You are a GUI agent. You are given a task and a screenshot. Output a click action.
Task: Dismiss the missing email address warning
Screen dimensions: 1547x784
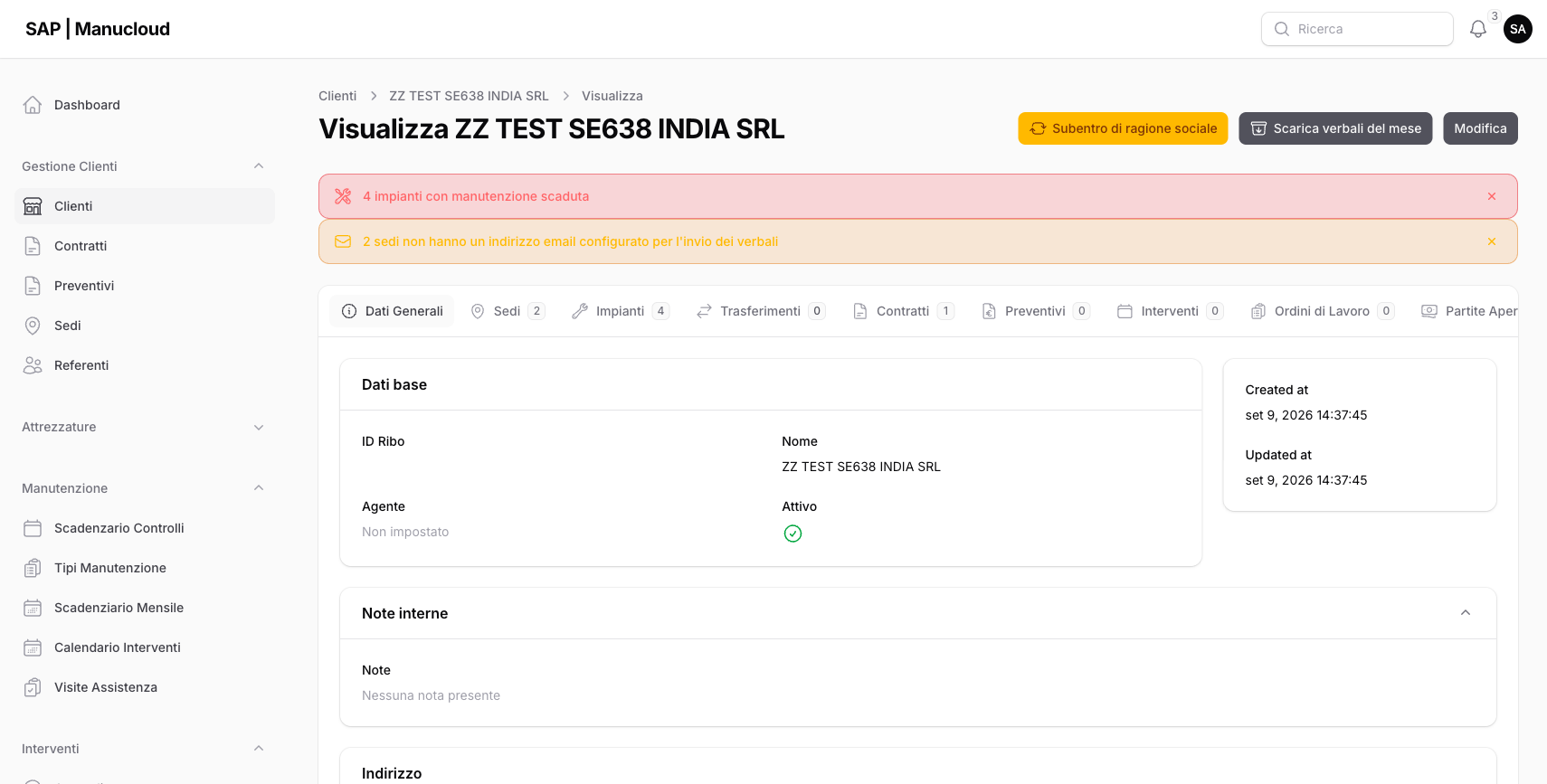[x=1492, y=241]
